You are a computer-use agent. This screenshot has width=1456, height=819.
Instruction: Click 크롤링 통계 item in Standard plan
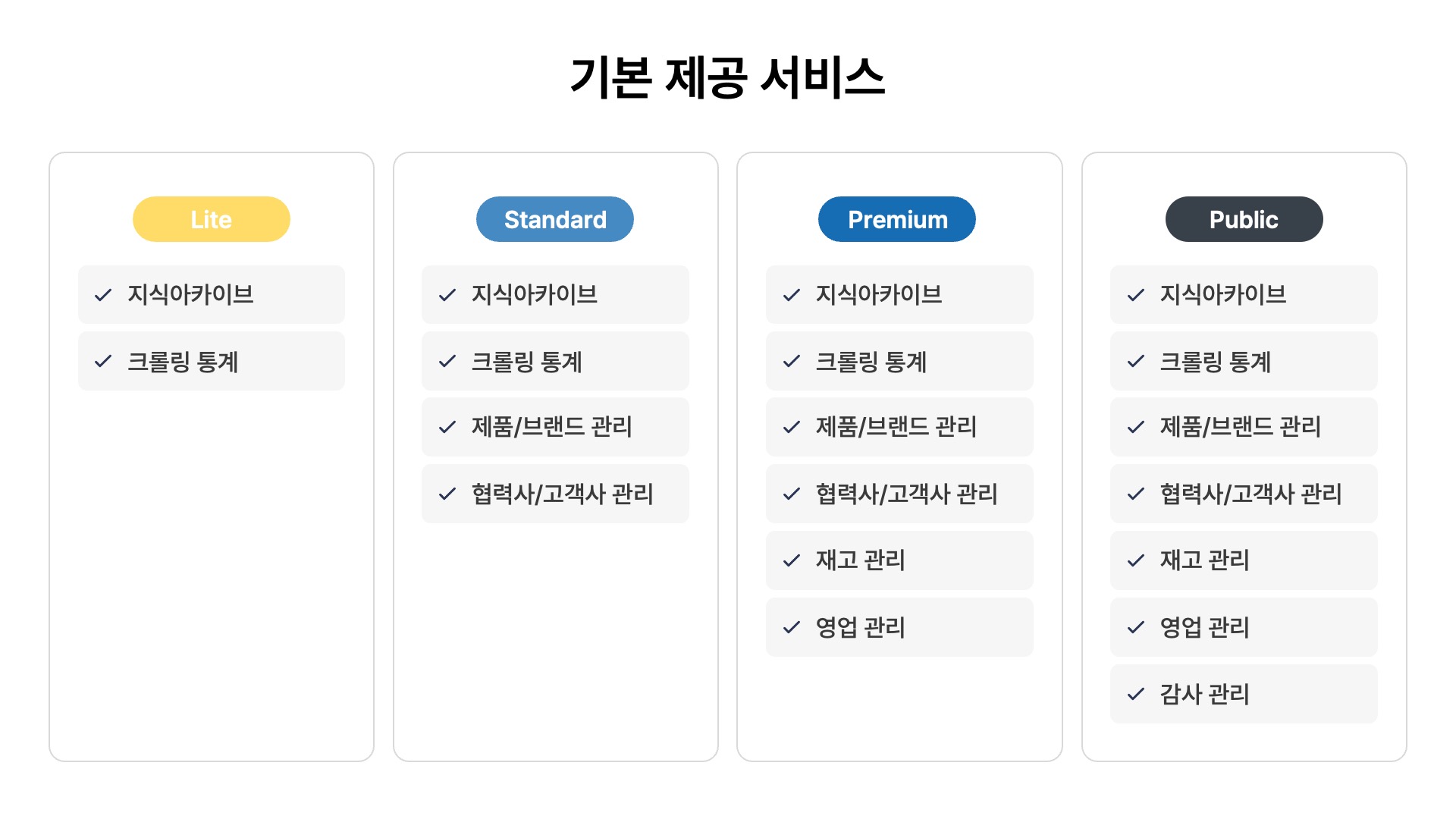555,361
